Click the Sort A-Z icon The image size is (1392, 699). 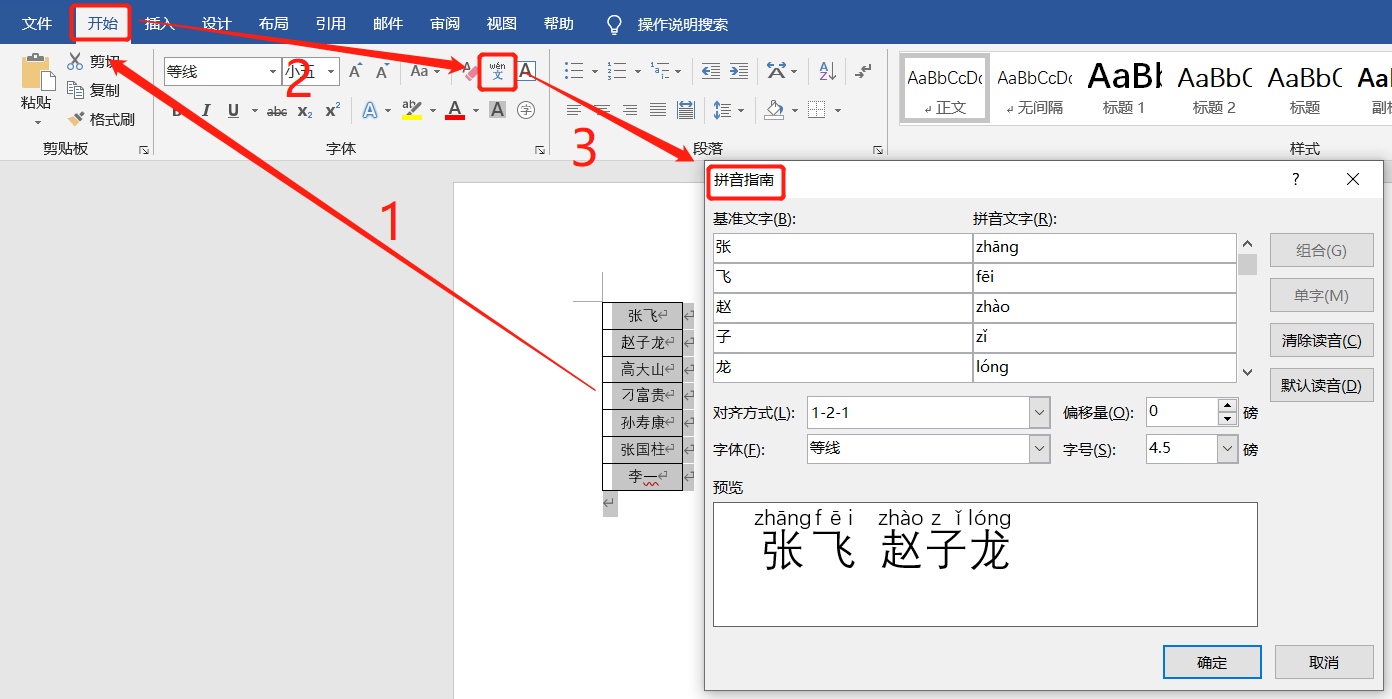point(828,71)
